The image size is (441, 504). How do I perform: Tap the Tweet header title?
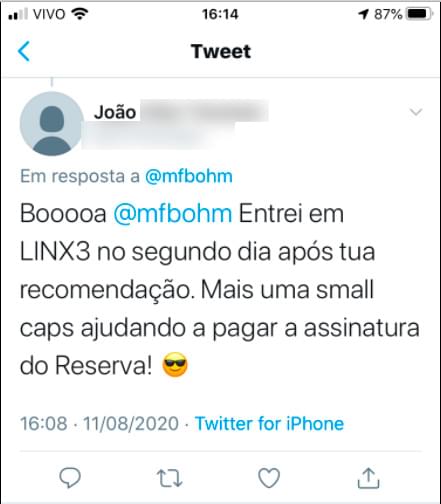pyautogui.click(x=221, y=51)
